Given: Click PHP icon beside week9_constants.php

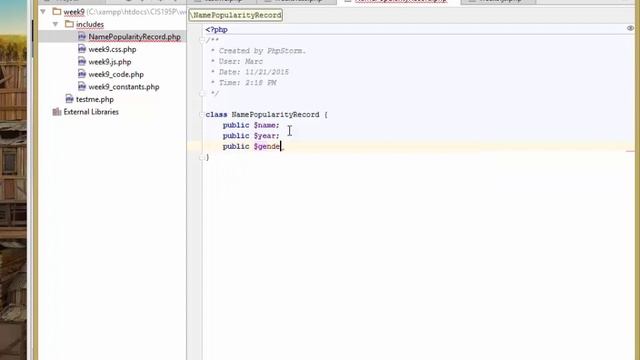Looking at the screenshot, I should click(82, 87).
